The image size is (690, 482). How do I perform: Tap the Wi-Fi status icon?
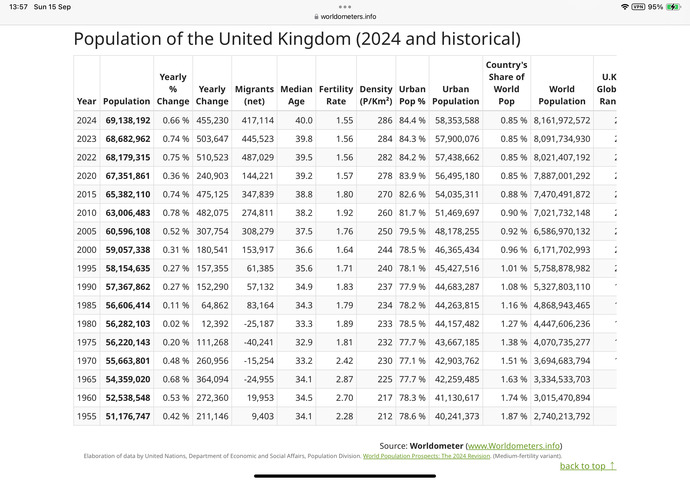pos(624,7)
